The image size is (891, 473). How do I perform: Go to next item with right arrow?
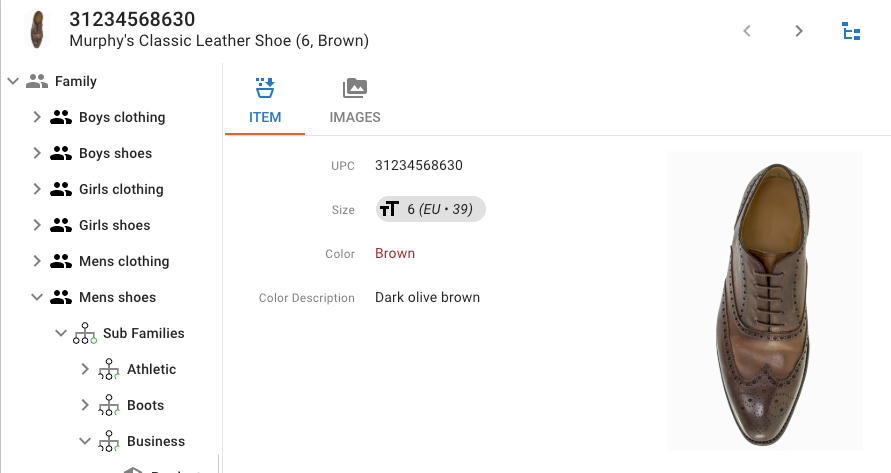[x=798, y=31]
